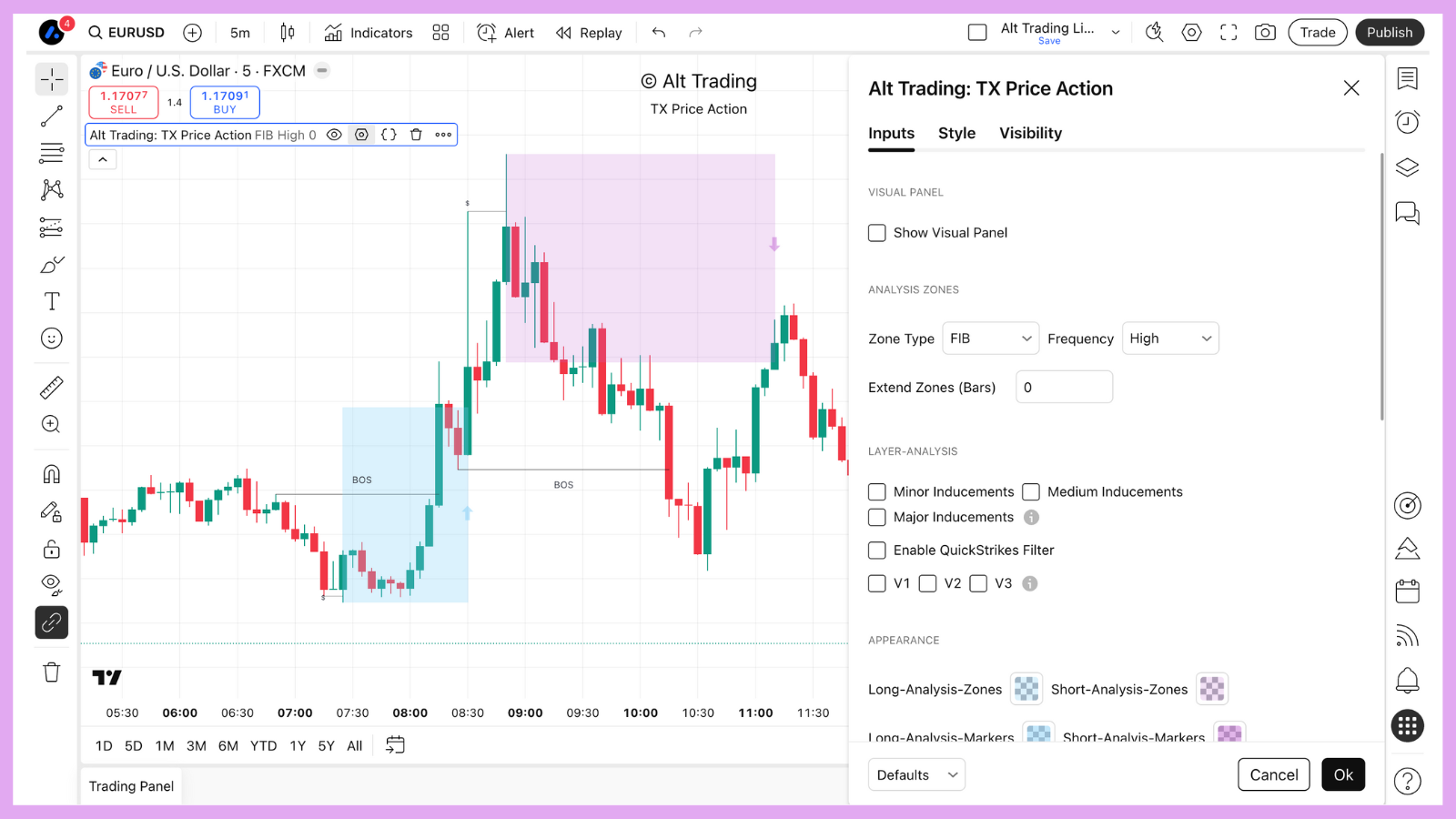This screenshot has height=819, width=1456.
Task: Check the Minor Inducements option
Action: pos(876,491)
